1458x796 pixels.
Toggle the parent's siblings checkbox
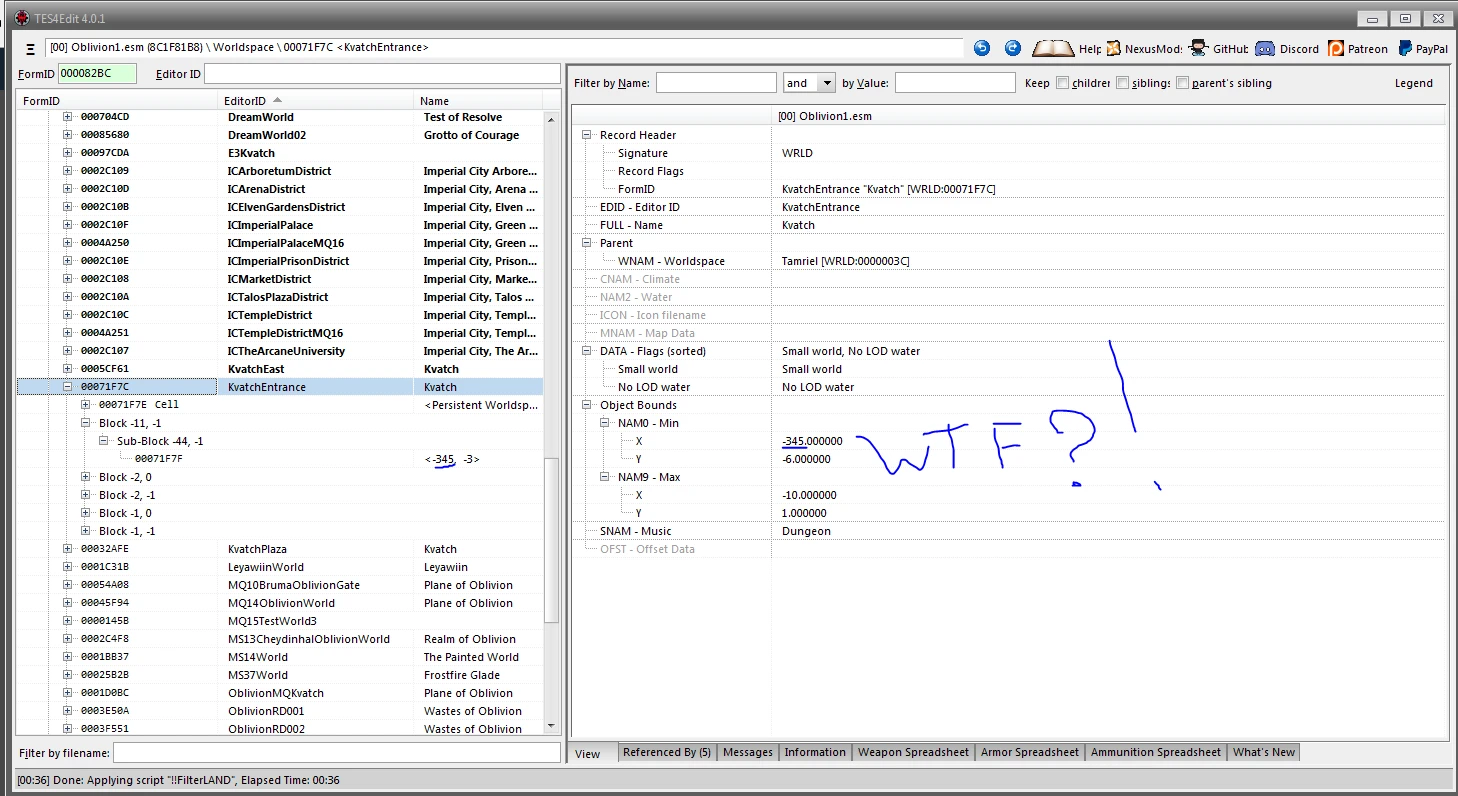1182,83
